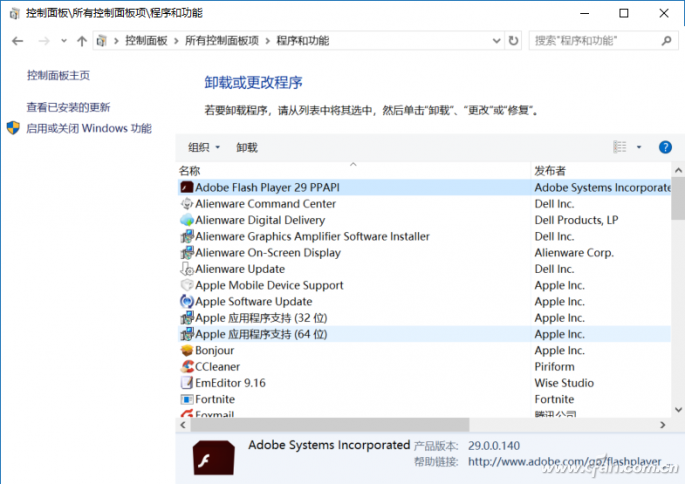Select the Alienware Command Center row name

tap(265, 204)
